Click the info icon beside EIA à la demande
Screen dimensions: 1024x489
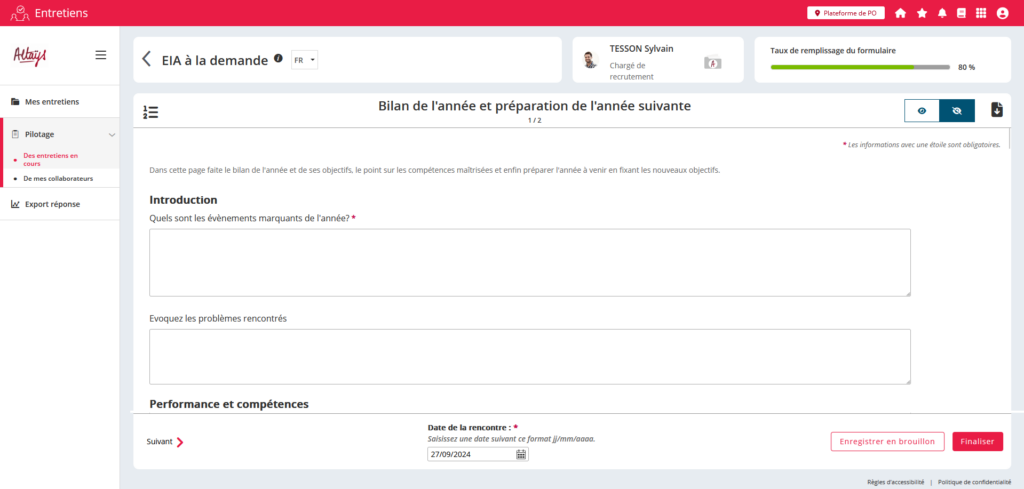tap(278, 59)
